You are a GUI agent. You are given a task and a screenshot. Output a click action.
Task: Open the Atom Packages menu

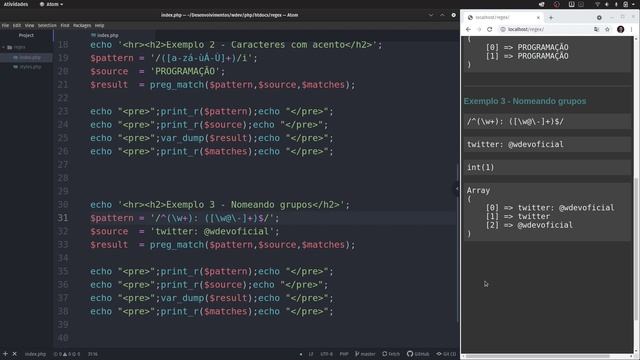click(82, 25)
